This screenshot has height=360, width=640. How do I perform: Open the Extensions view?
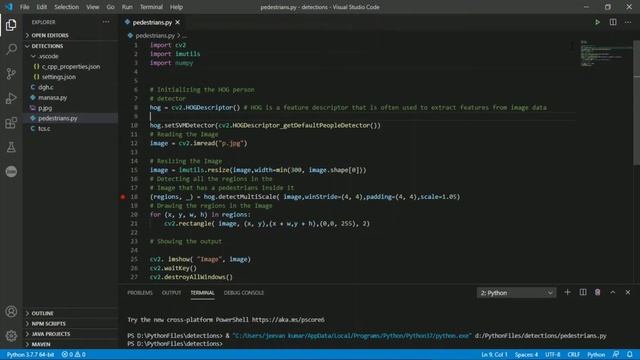pyautogui.click(x=11, y=123)
